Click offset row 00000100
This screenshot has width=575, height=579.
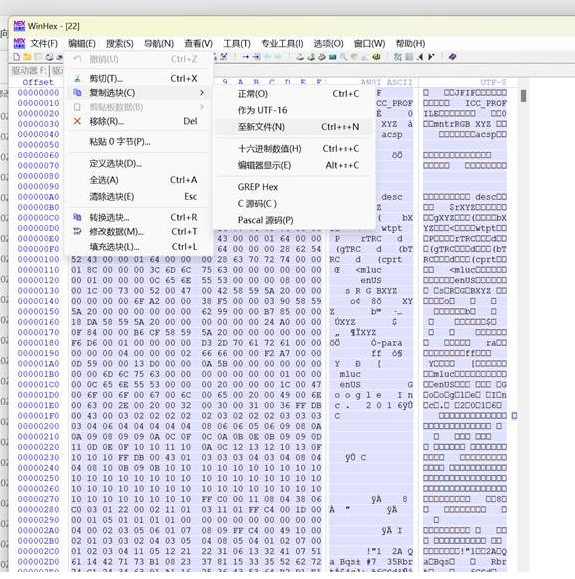pyautogui.click(x=38, y=259)
